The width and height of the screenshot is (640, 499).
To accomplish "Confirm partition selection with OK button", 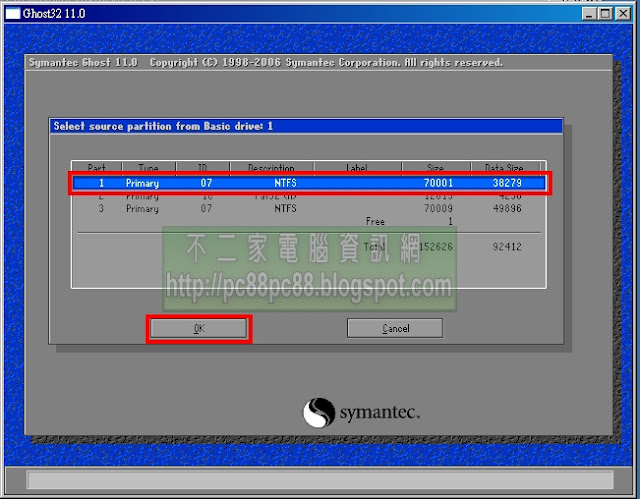I will click(x=199, y=328).
